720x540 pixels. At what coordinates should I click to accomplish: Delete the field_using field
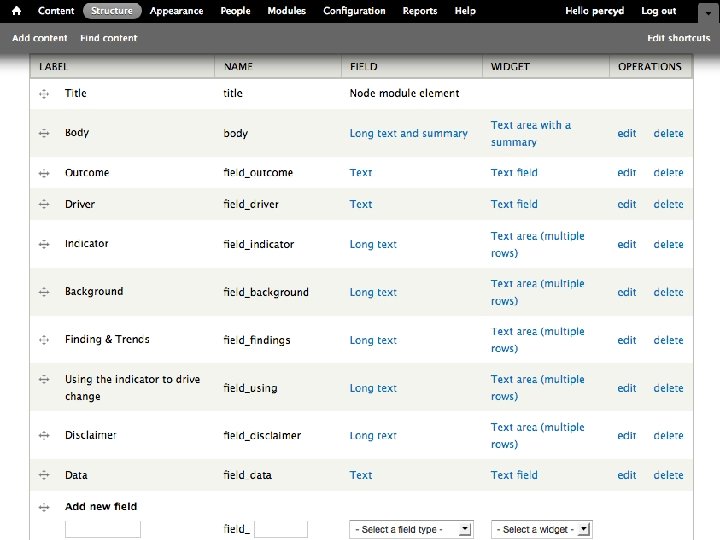coord(669,388)
